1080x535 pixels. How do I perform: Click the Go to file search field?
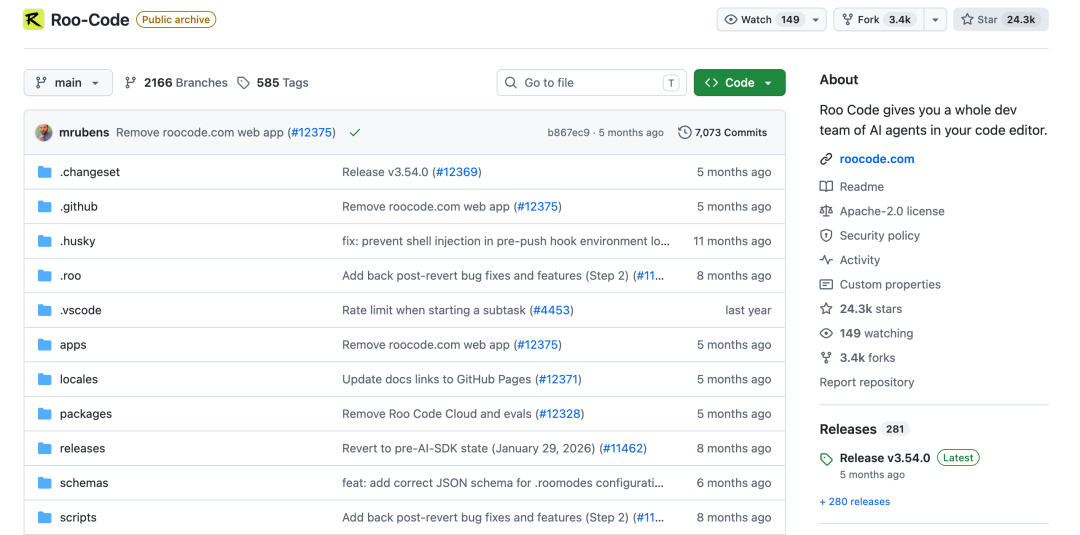592,83
